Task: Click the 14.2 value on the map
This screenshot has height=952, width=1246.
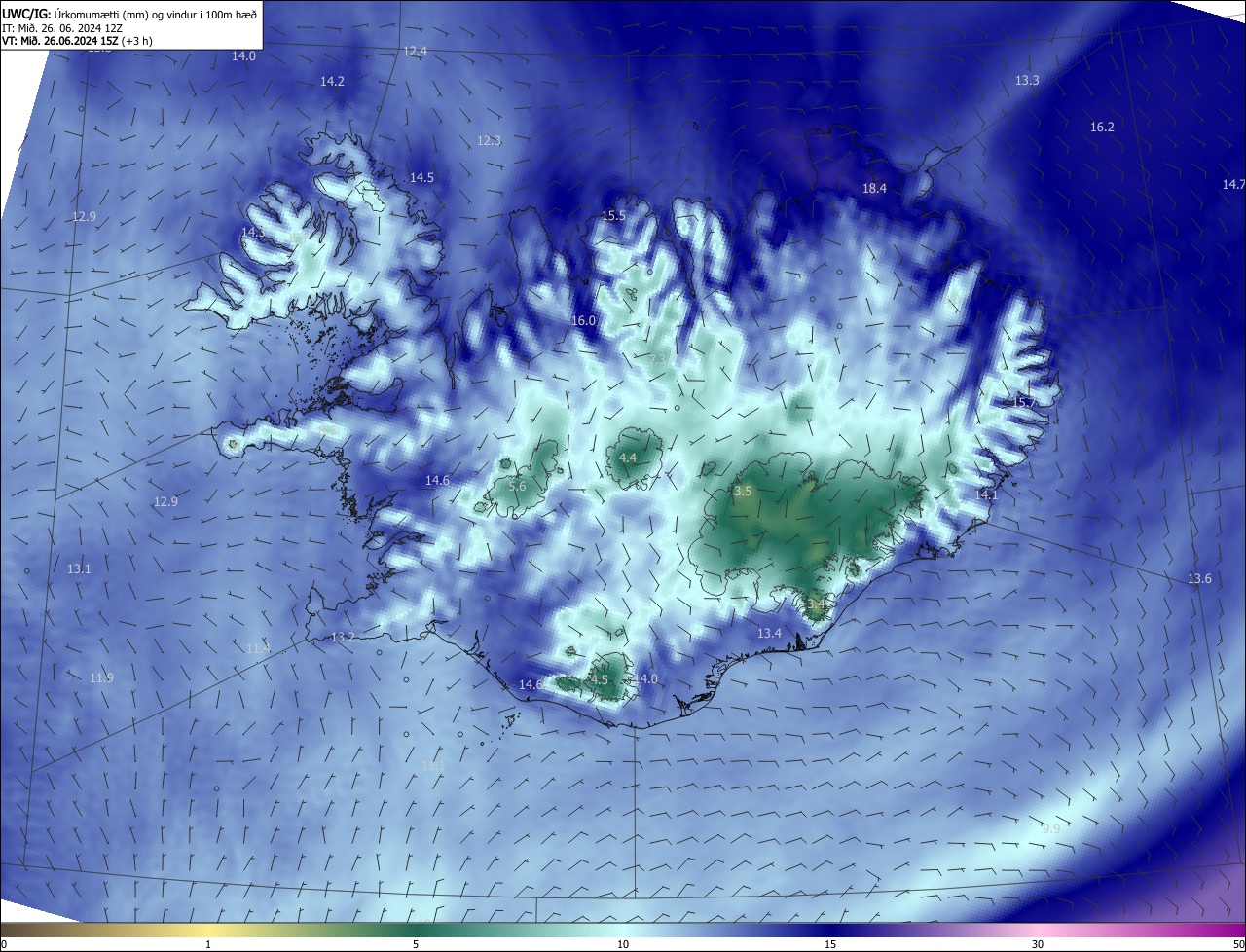Action: 332,81
